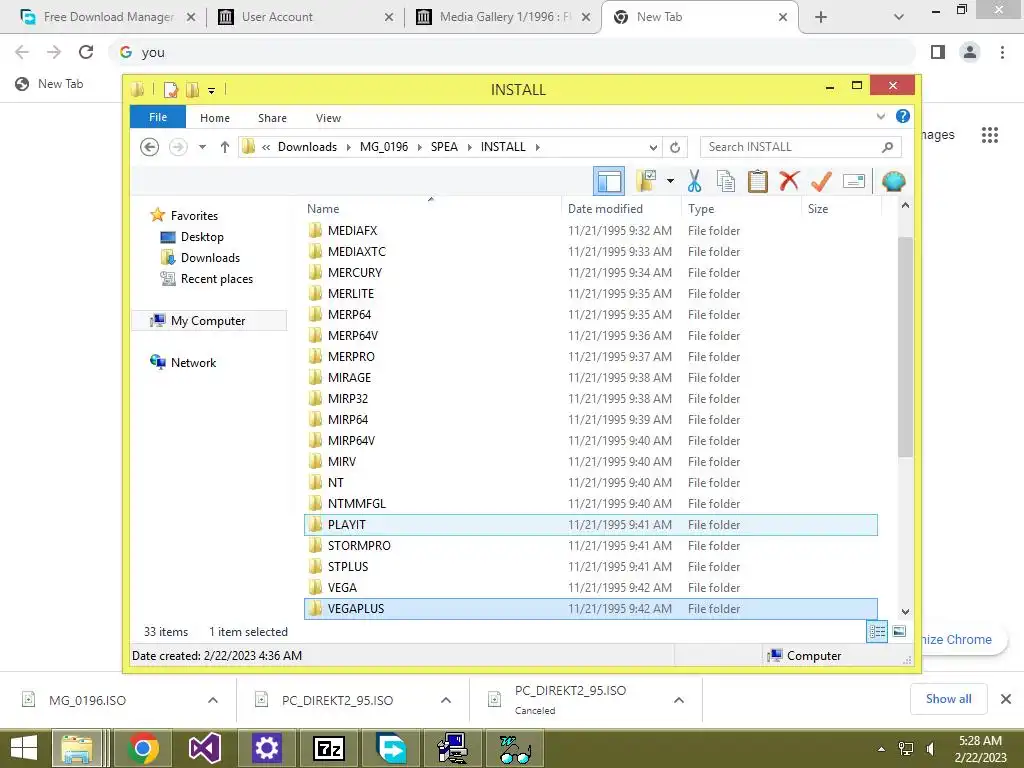This screenshot has width=1024, height=768.
Task: Sort by the Type column header
Action: tap(741, 209)
